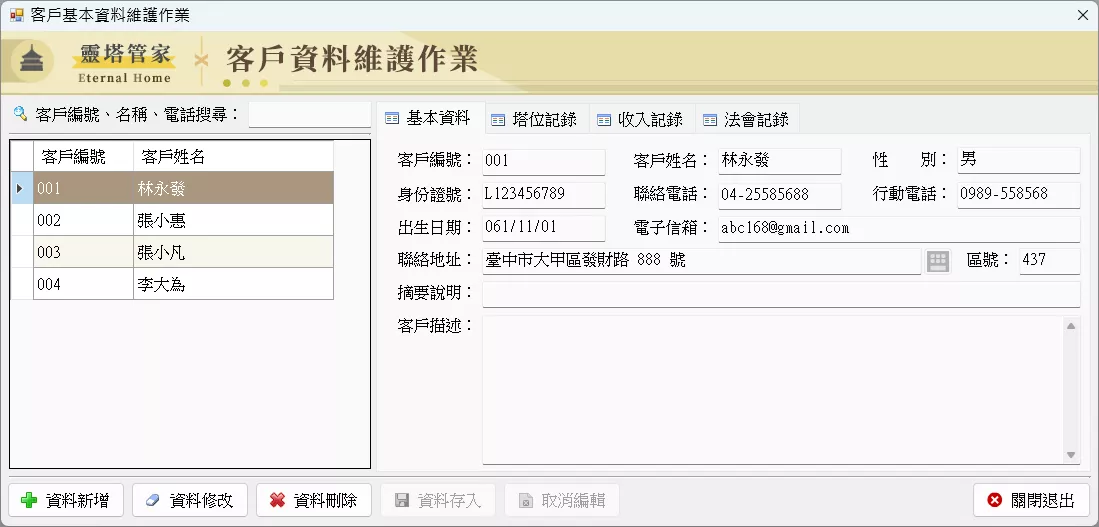
Task: Select customer name 張小凡
Action: pos(233,252)
